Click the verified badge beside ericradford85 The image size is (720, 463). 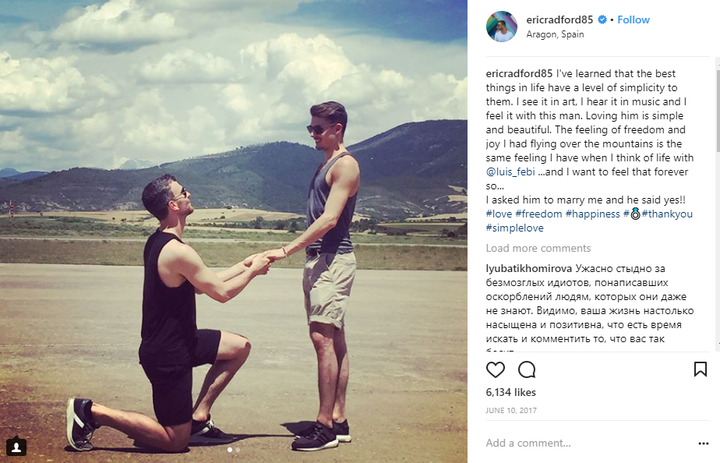tap(602, 20)
